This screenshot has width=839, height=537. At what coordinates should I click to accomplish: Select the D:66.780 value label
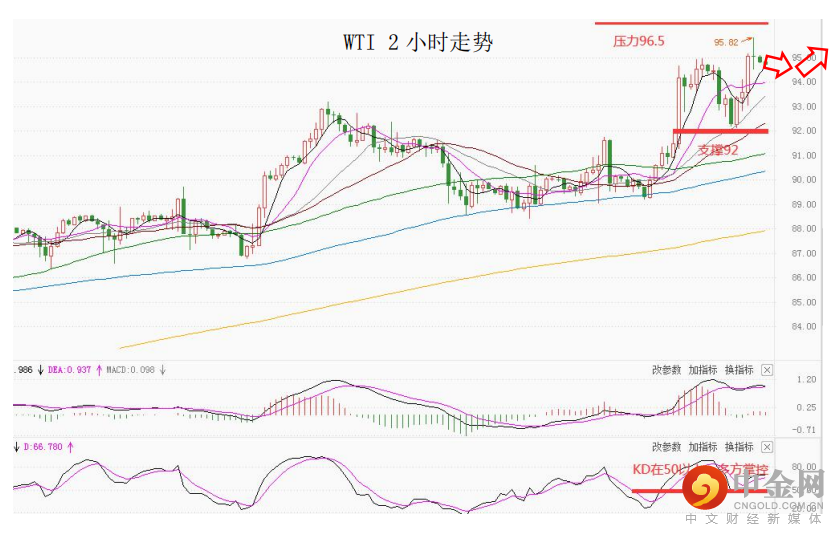tap(43, 447)
